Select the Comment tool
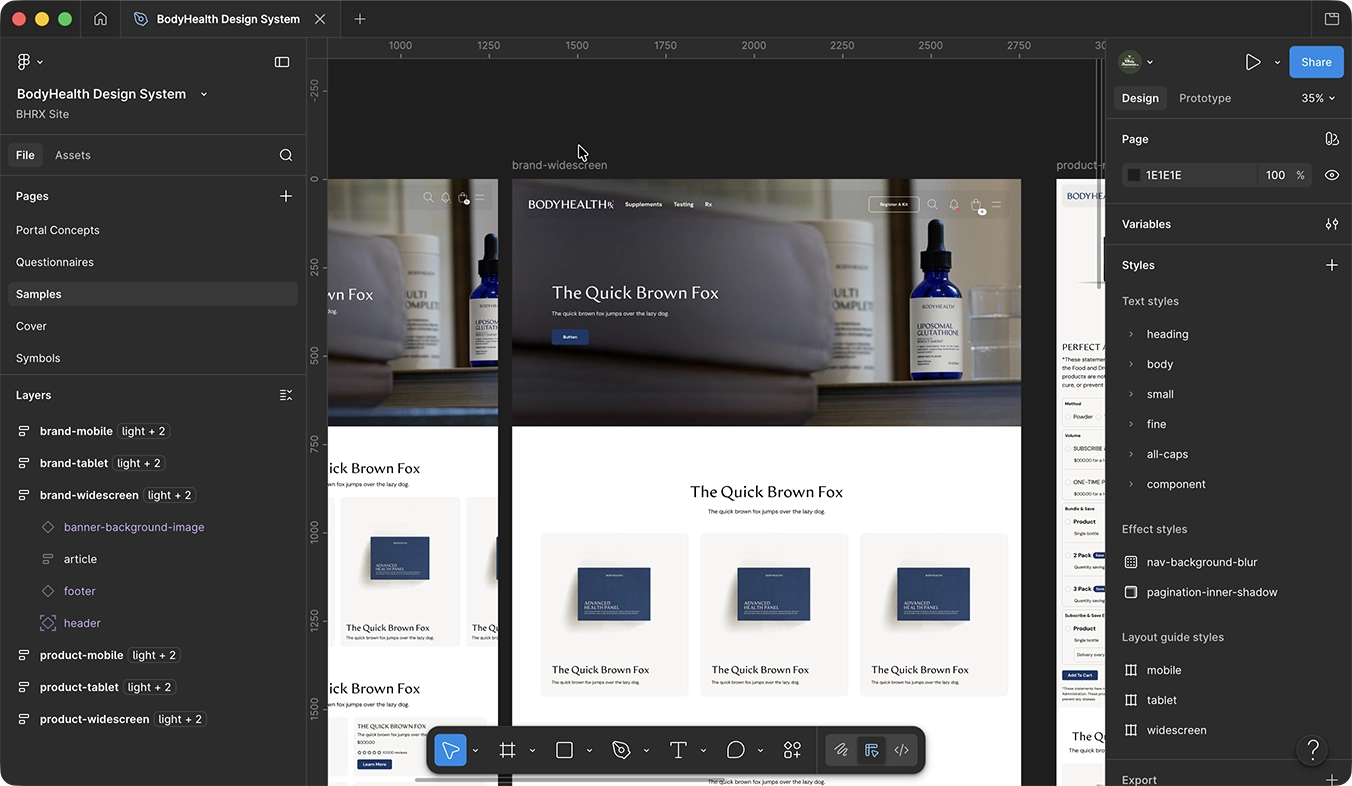Screen dimensions: 1352x786 (735, 750)
